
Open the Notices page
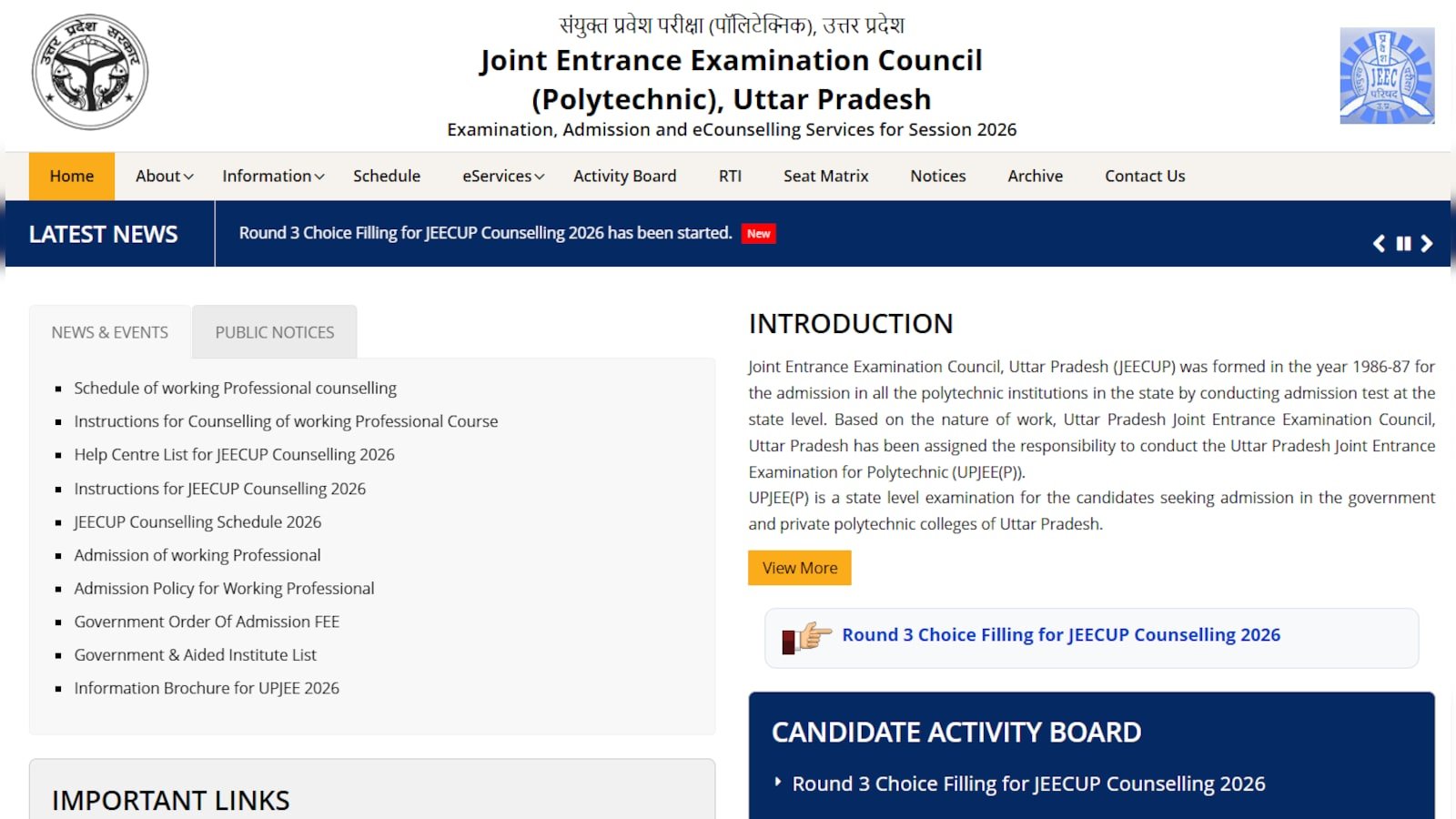click(x=938, y=177)
